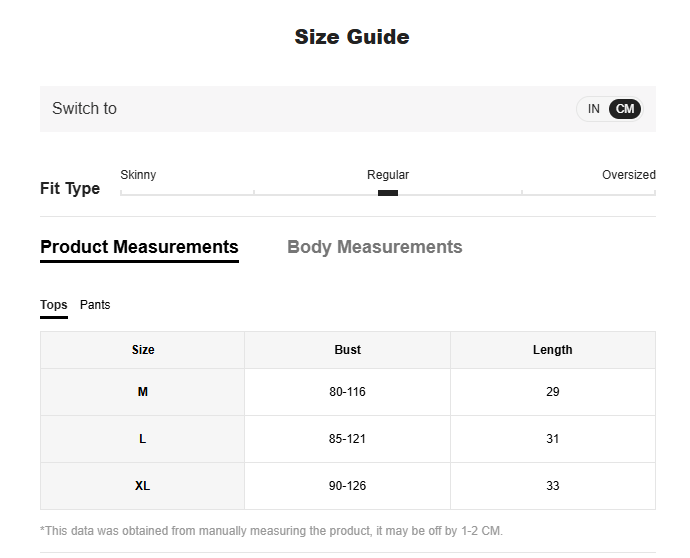The width and height of the screenshot is (690, 558).
Task: Switch to the Pants sub-tab
Action: (95, 305)
